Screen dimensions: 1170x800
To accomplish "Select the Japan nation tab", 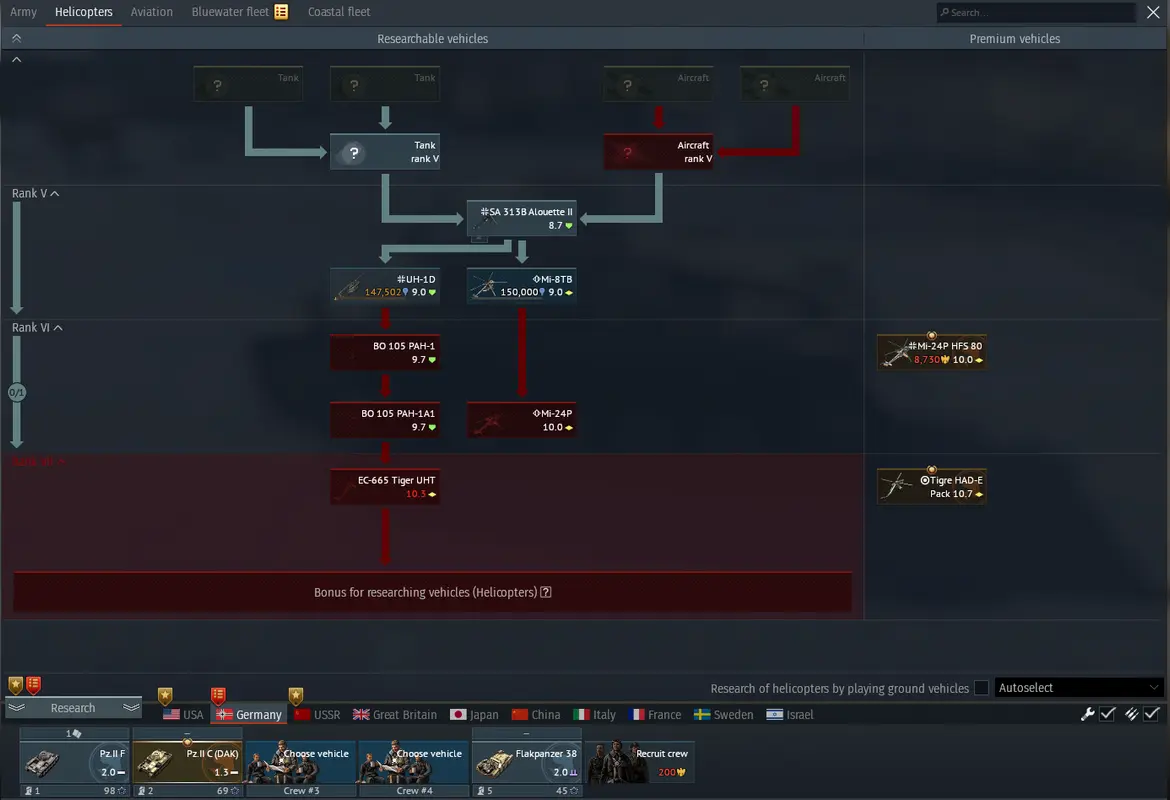I will tap(475, 715).
